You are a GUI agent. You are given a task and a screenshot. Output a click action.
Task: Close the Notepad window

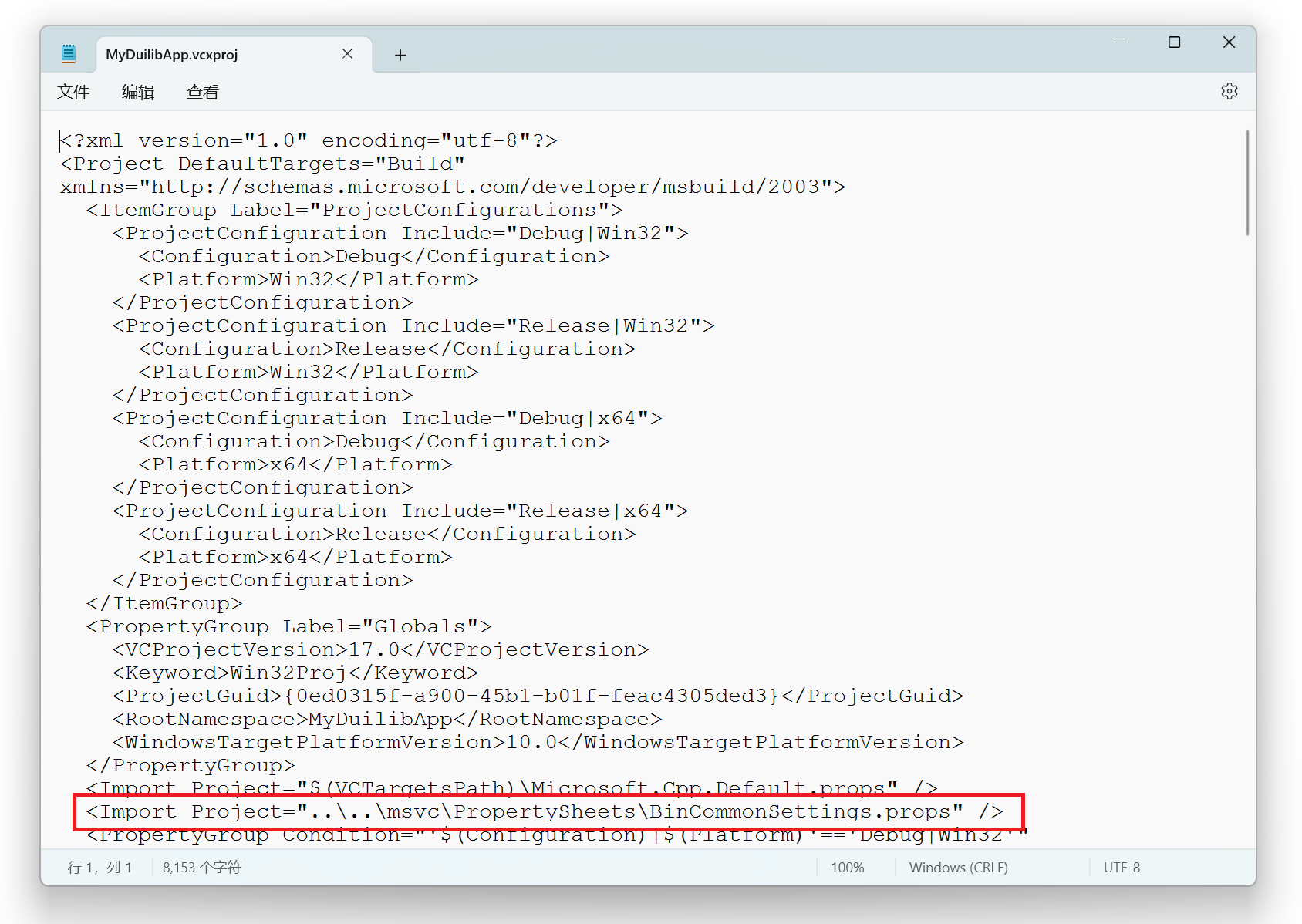pos(1229,42)
